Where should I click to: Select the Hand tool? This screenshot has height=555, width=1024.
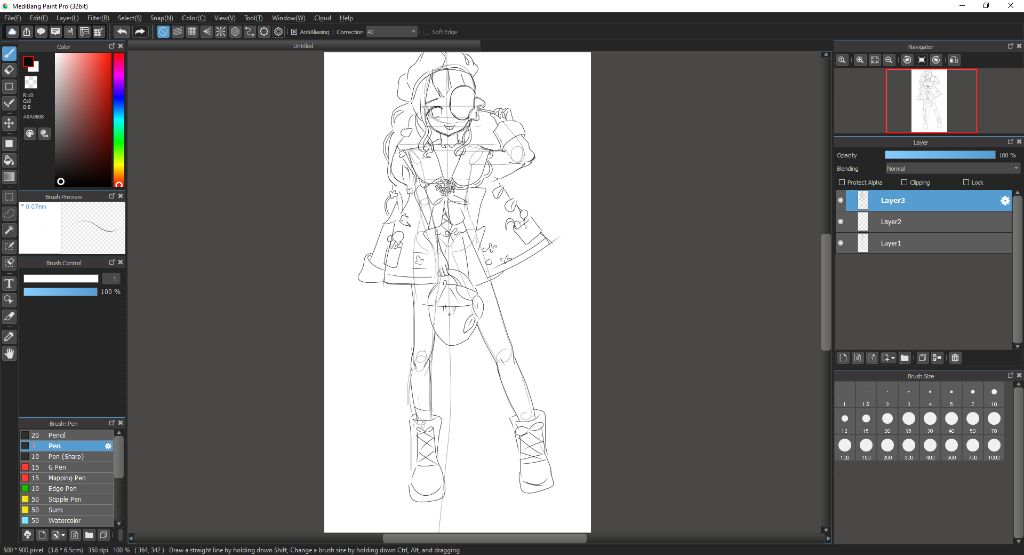click(x=9, y=353)
